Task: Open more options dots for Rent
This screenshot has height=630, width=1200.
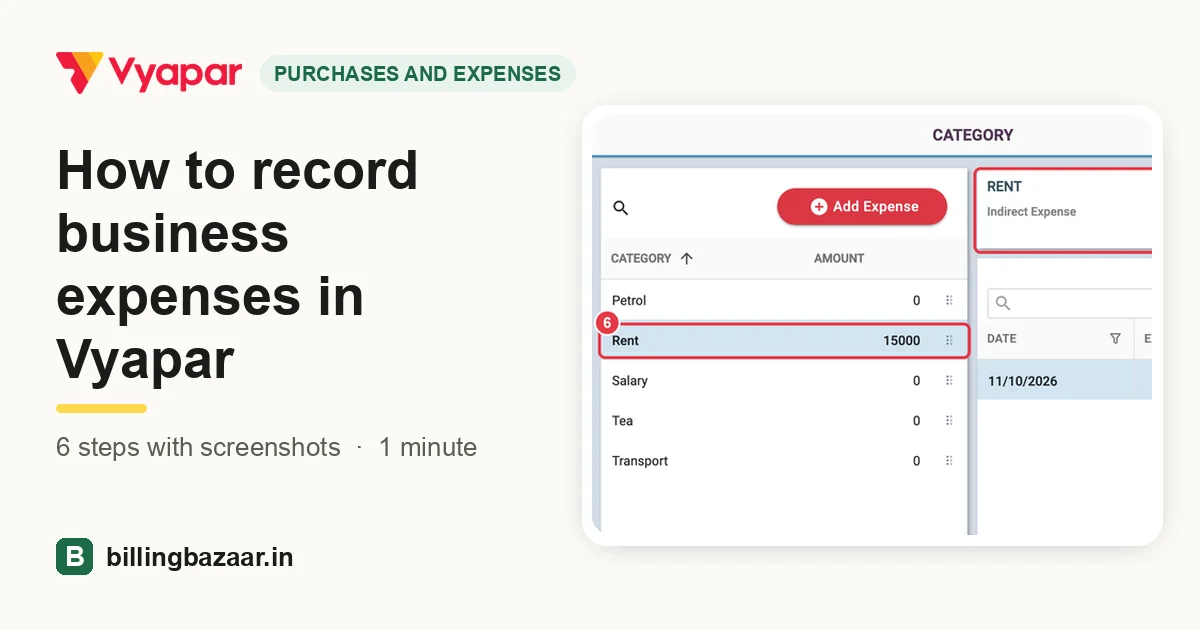Action: (x=949, y=341)
